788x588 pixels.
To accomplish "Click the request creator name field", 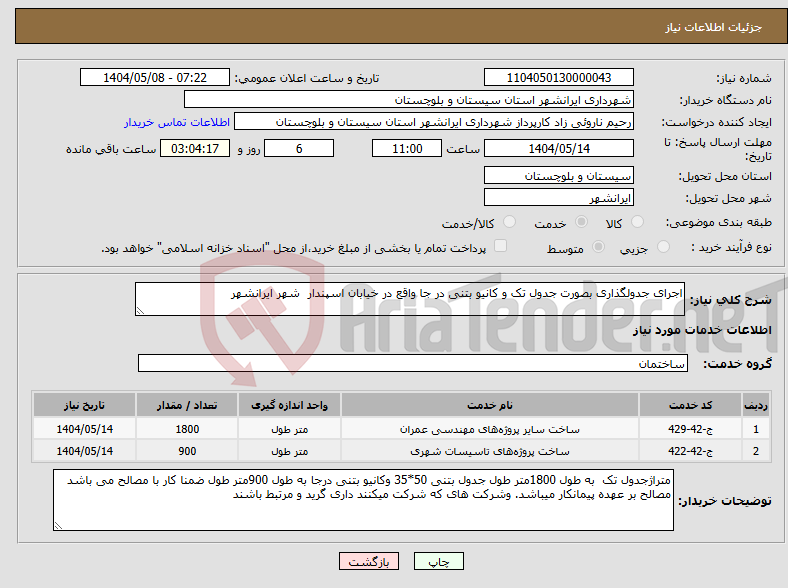I will [x=434, y=122].
